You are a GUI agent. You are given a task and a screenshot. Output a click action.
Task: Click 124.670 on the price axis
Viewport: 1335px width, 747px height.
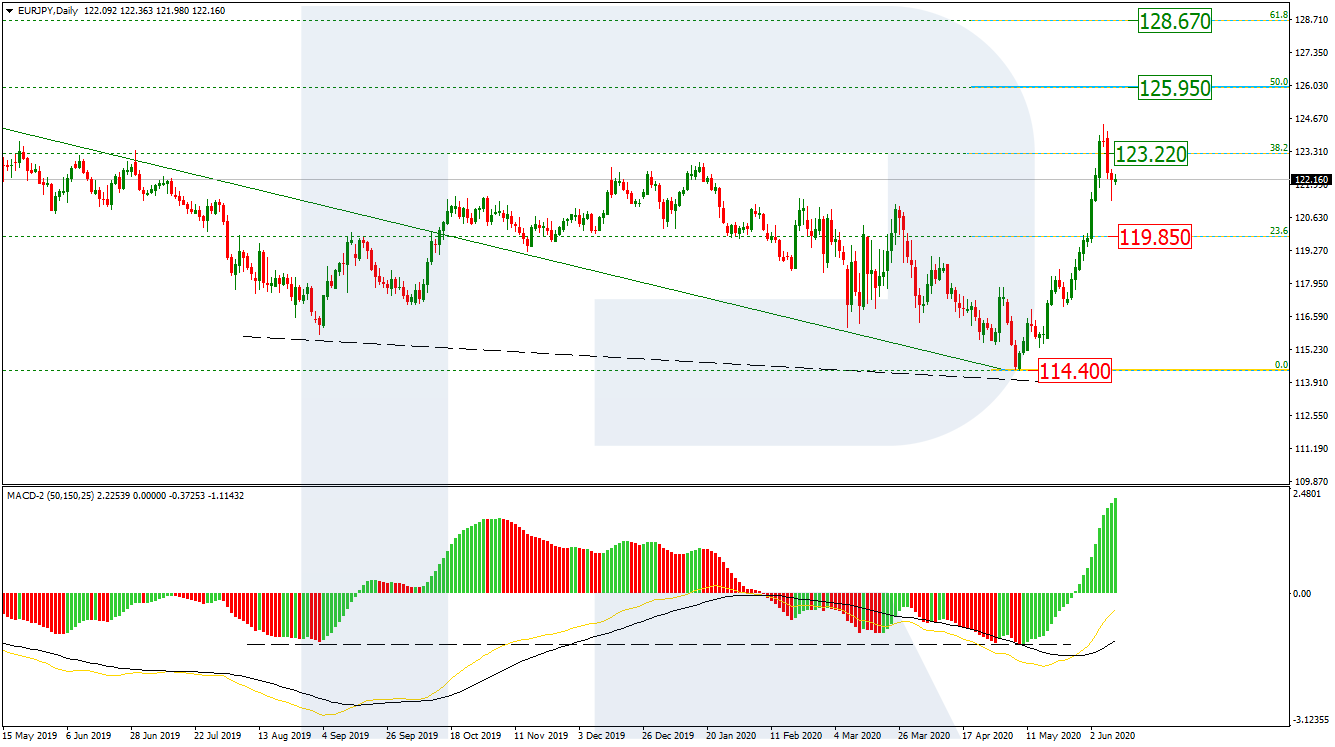point(1310,119)
